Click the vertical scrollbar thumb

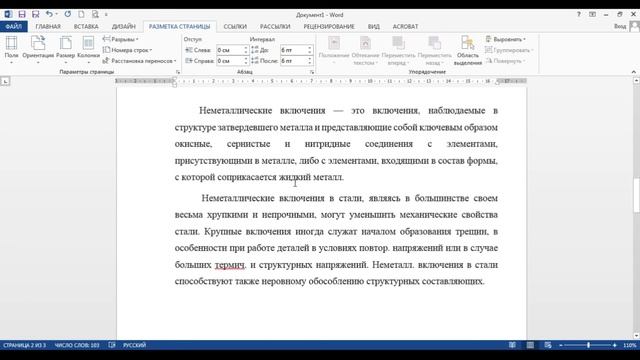pos(636,195)
